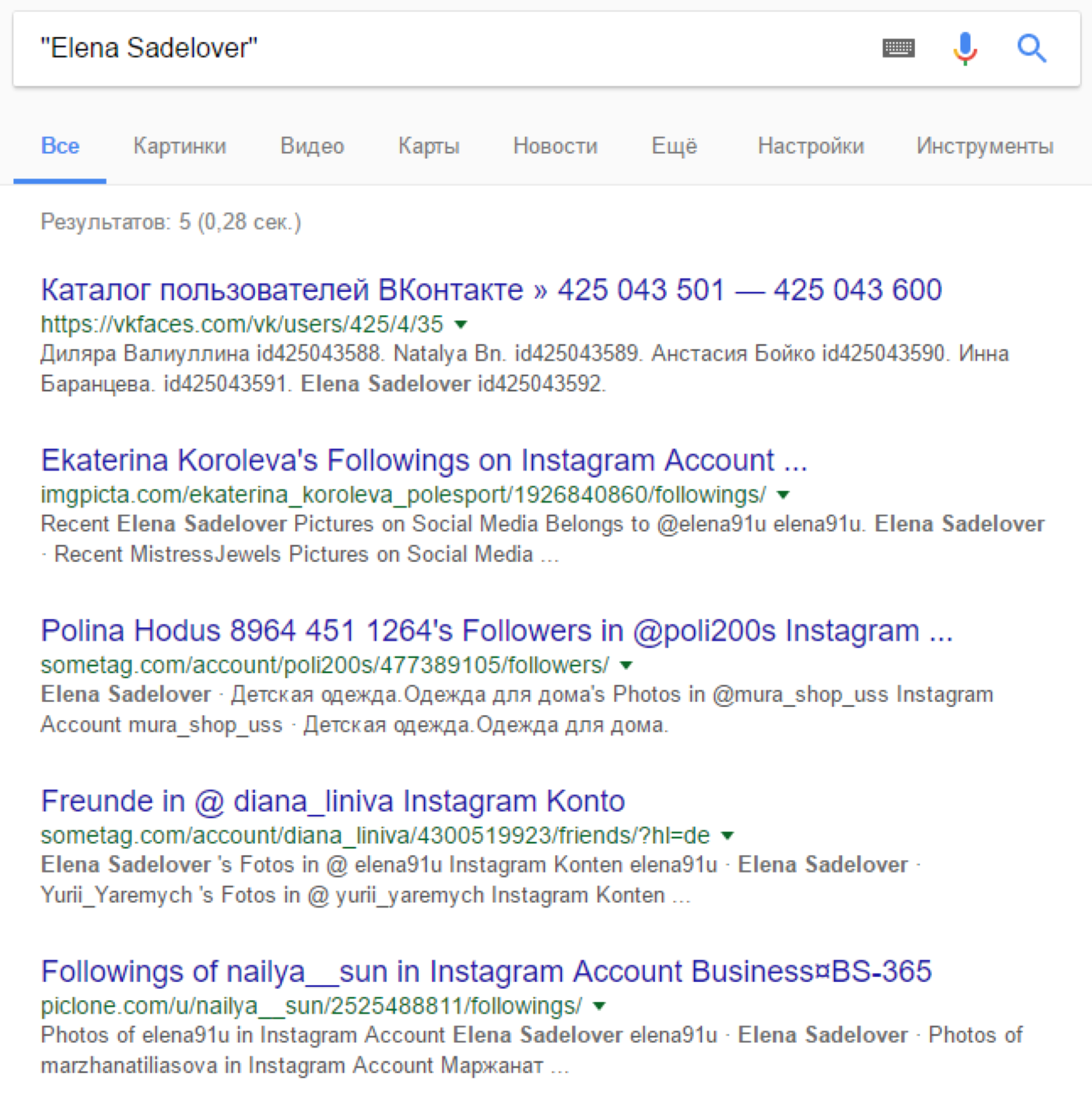Open Каталог пользователей ВКонтакте result link
This screenshot has height=1105, width=1092.
point(491,290)
